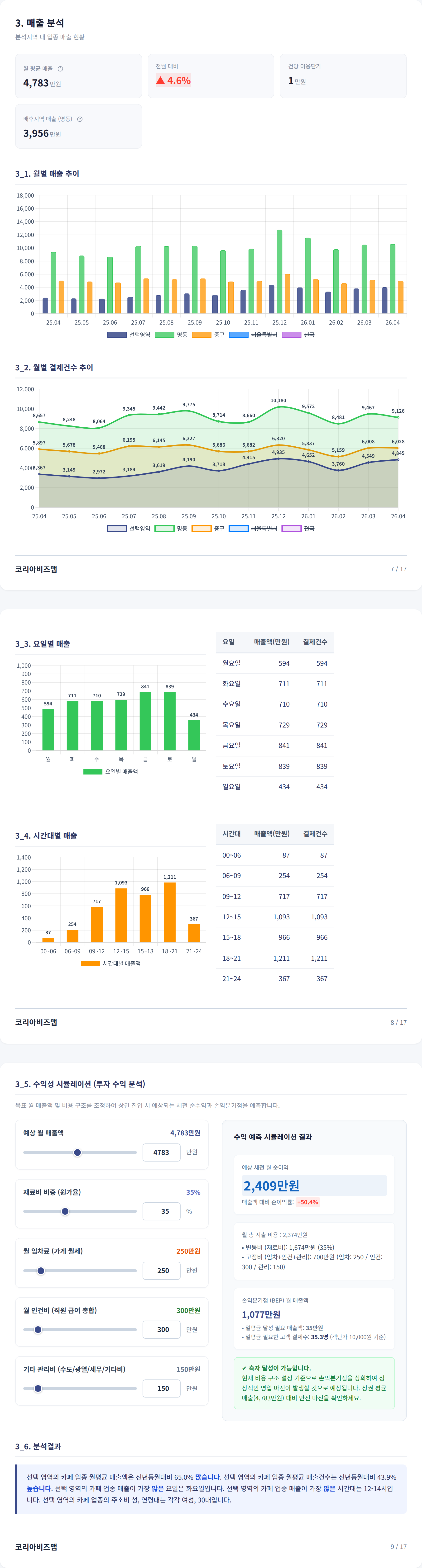422x1568 pixels.
Task: Click the 3_2. 월별 결제건수 추이 heading
Action: point(54,368)
